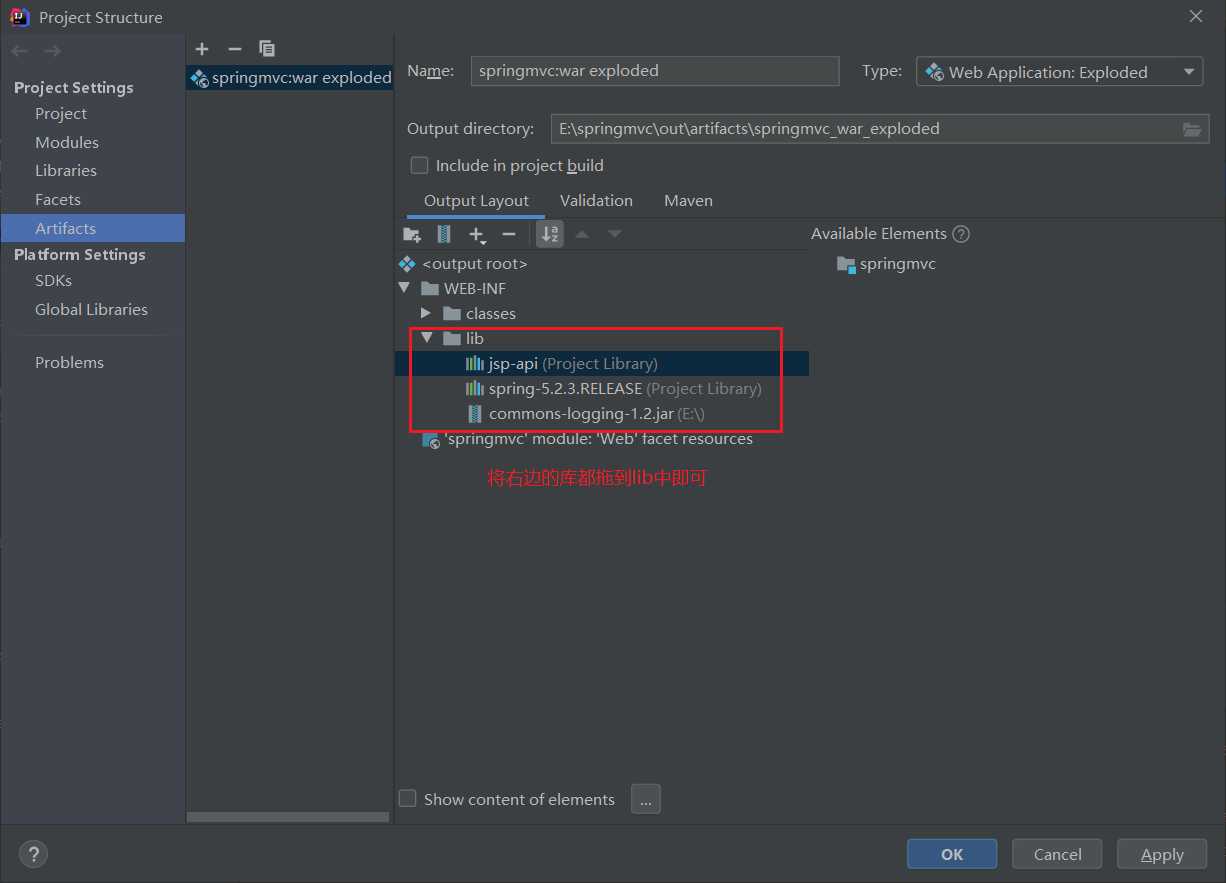Click the help button at bottom left

pyautogui.click(x=33, y=854)
